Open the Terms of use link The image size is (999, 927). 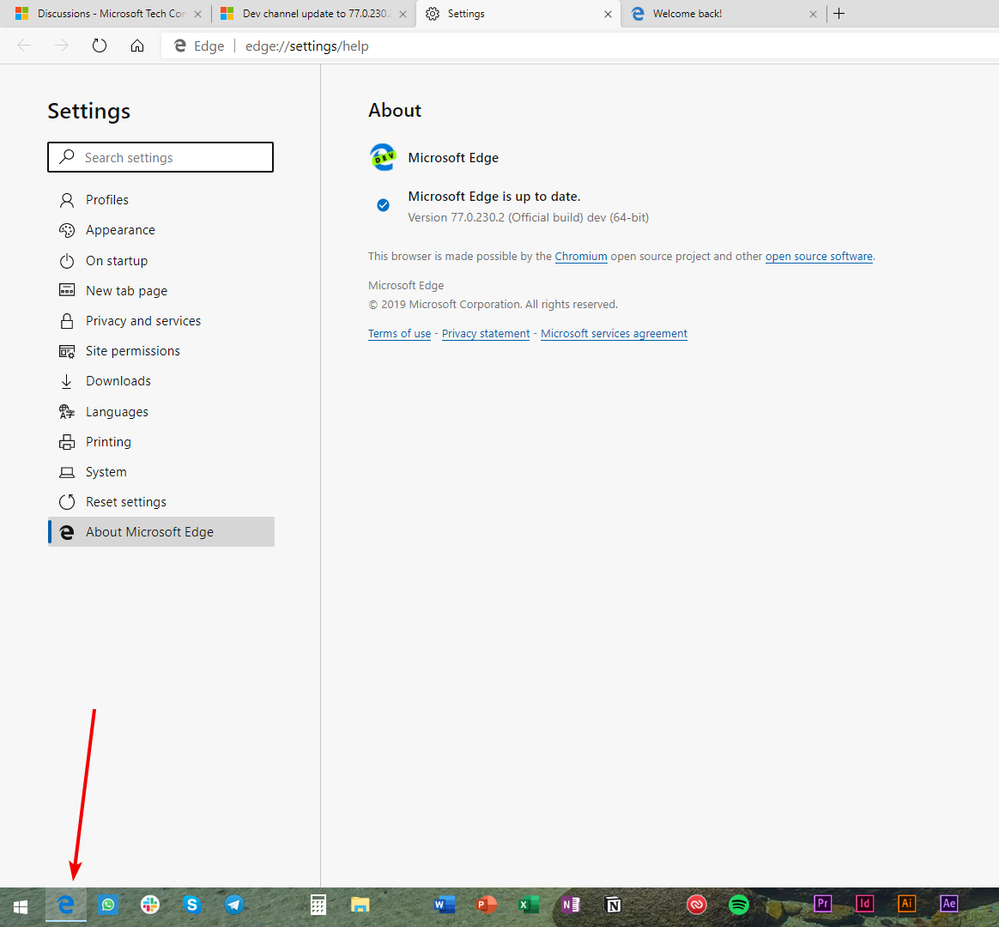[399, 333]
